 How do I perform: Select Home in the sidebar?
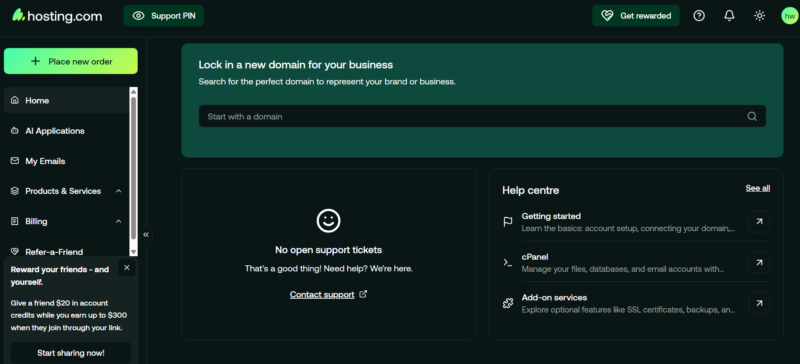(x=66, y=101)
